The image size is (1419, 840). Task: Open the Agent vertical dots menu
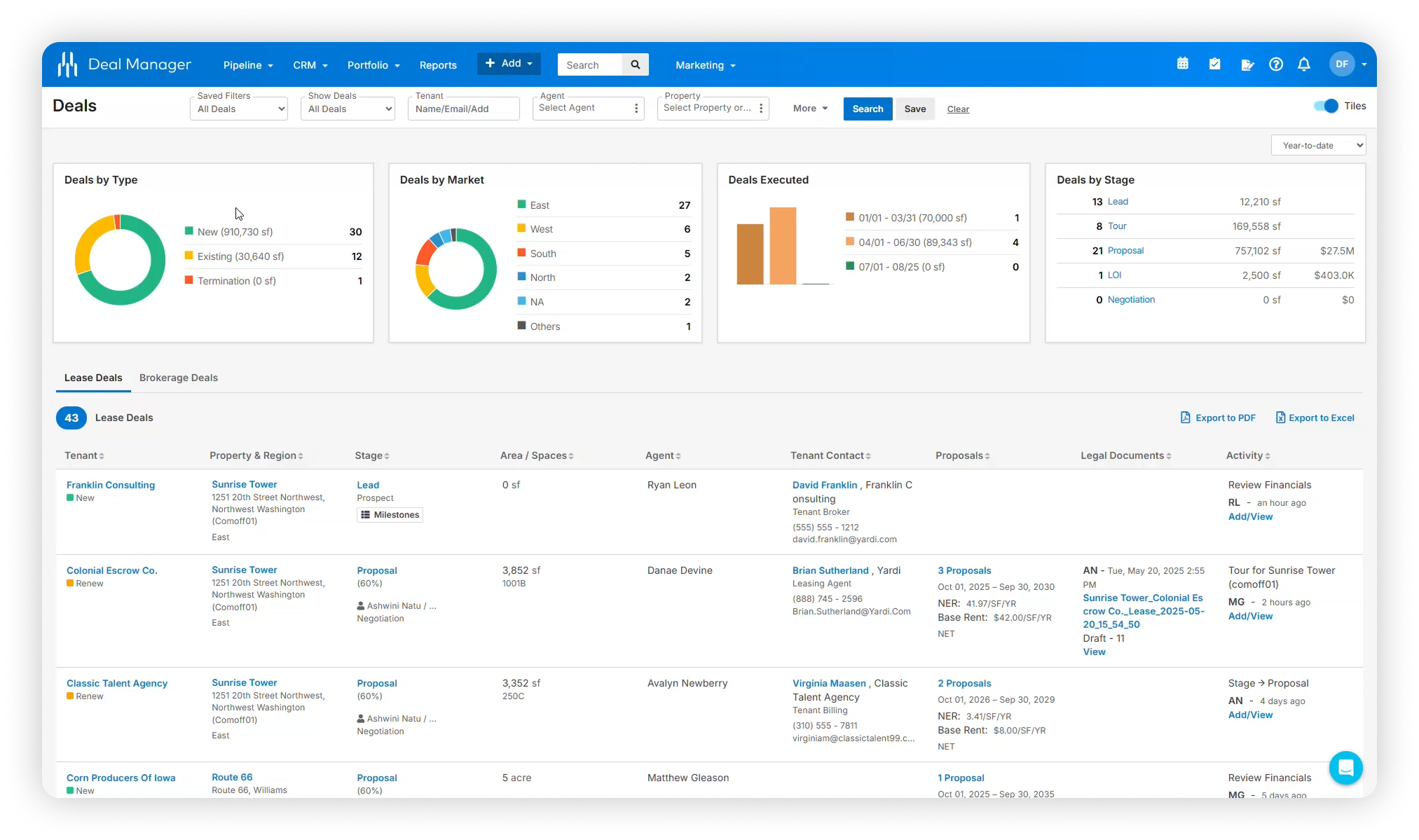click(636, 108)
